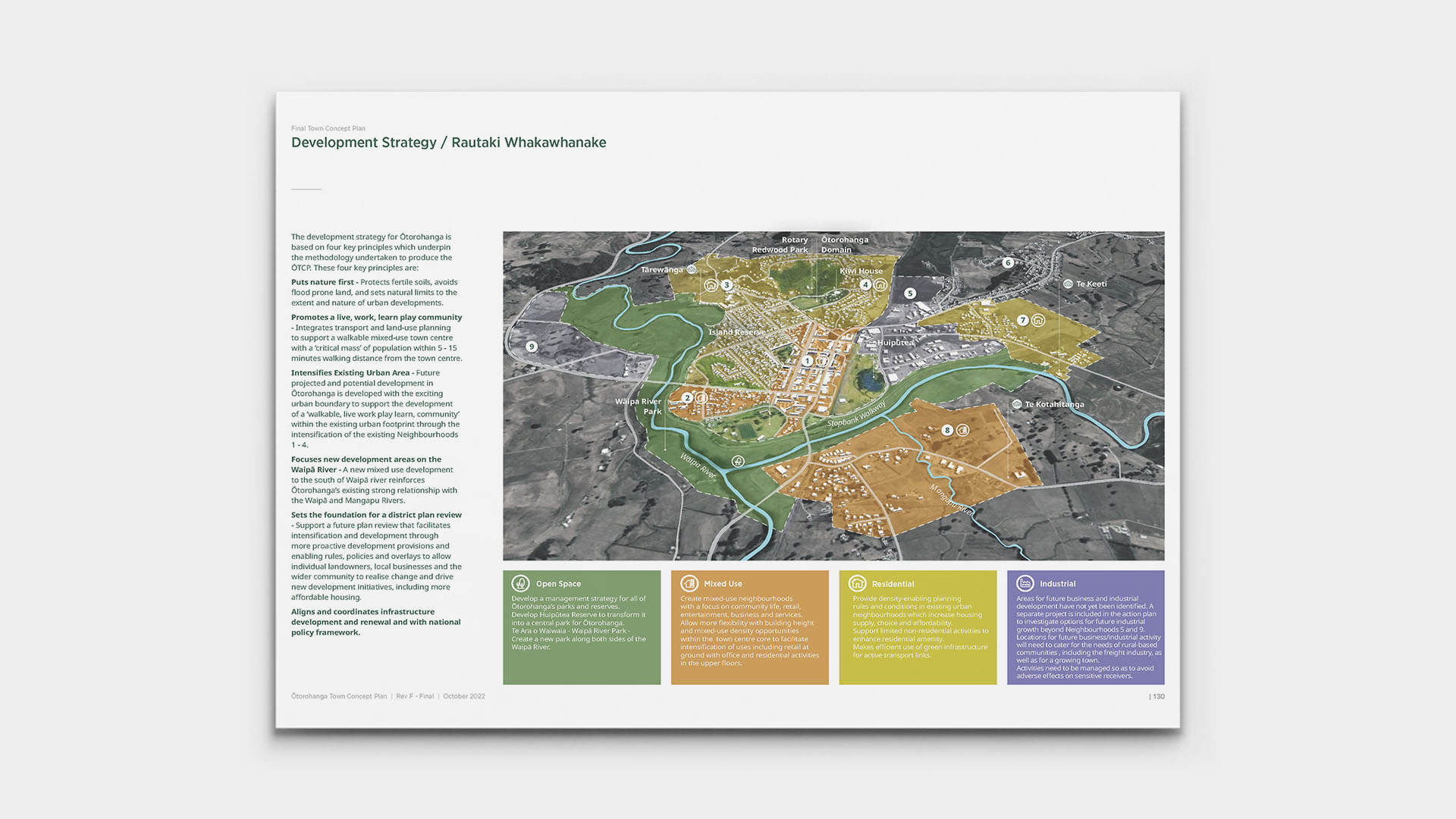Click the 'Industrial' legend title
1456x819 pixels.
pyautogui.click(x=1058, y=584)
